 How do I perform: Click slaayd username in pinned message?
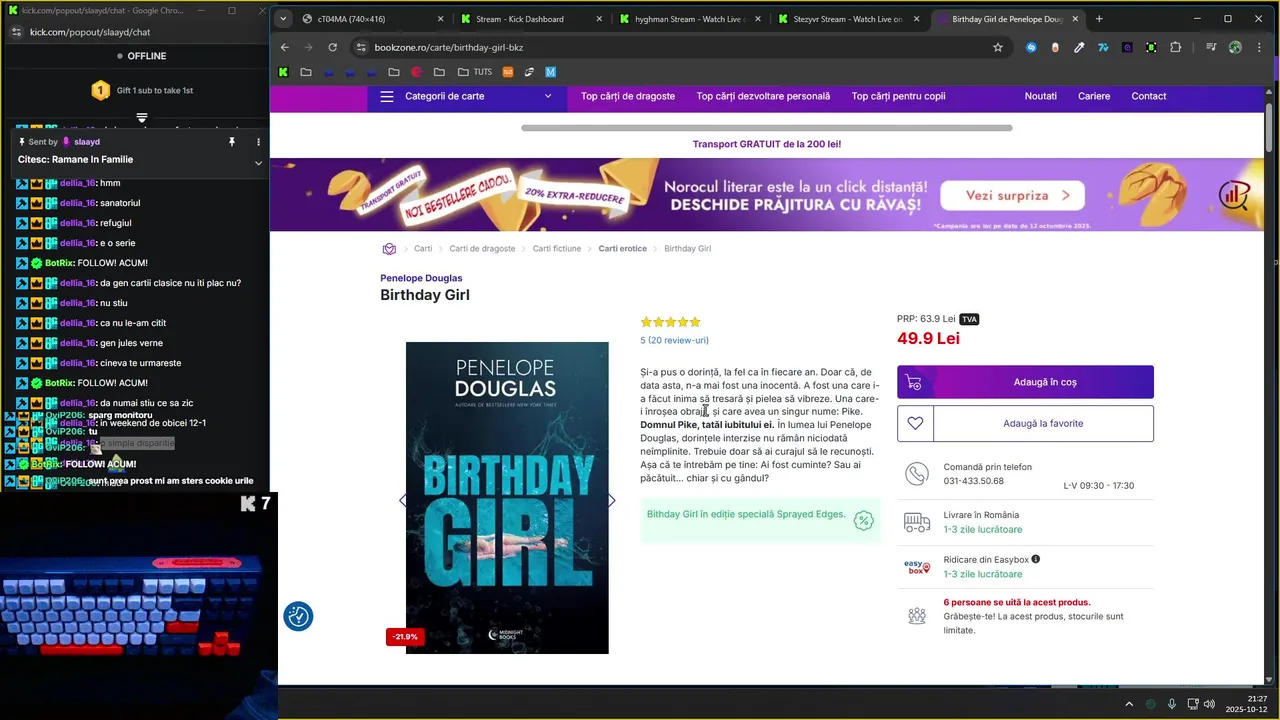pos(86,142)
